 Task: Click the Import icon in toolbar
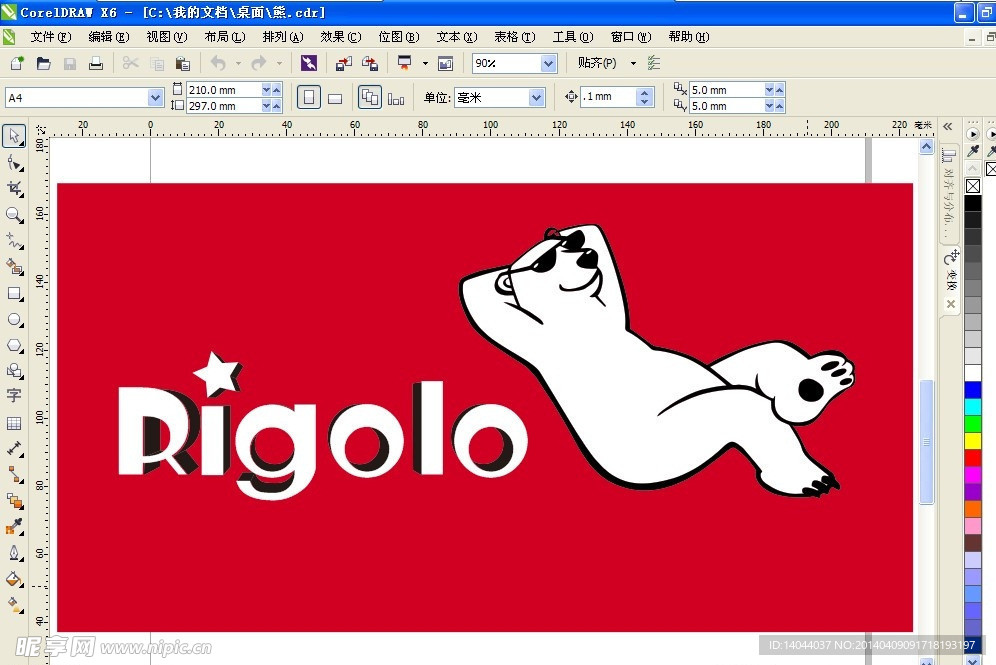(343, 63)
